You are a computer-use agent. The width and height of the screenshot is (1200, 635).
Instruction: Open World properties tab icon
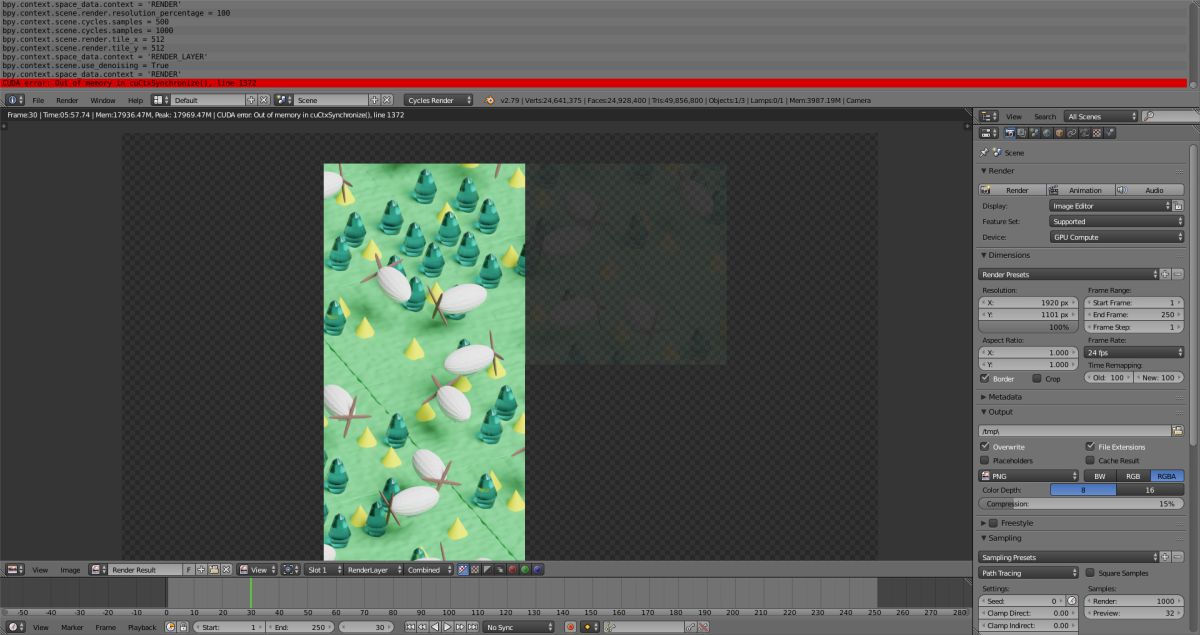coord(1046,132)
